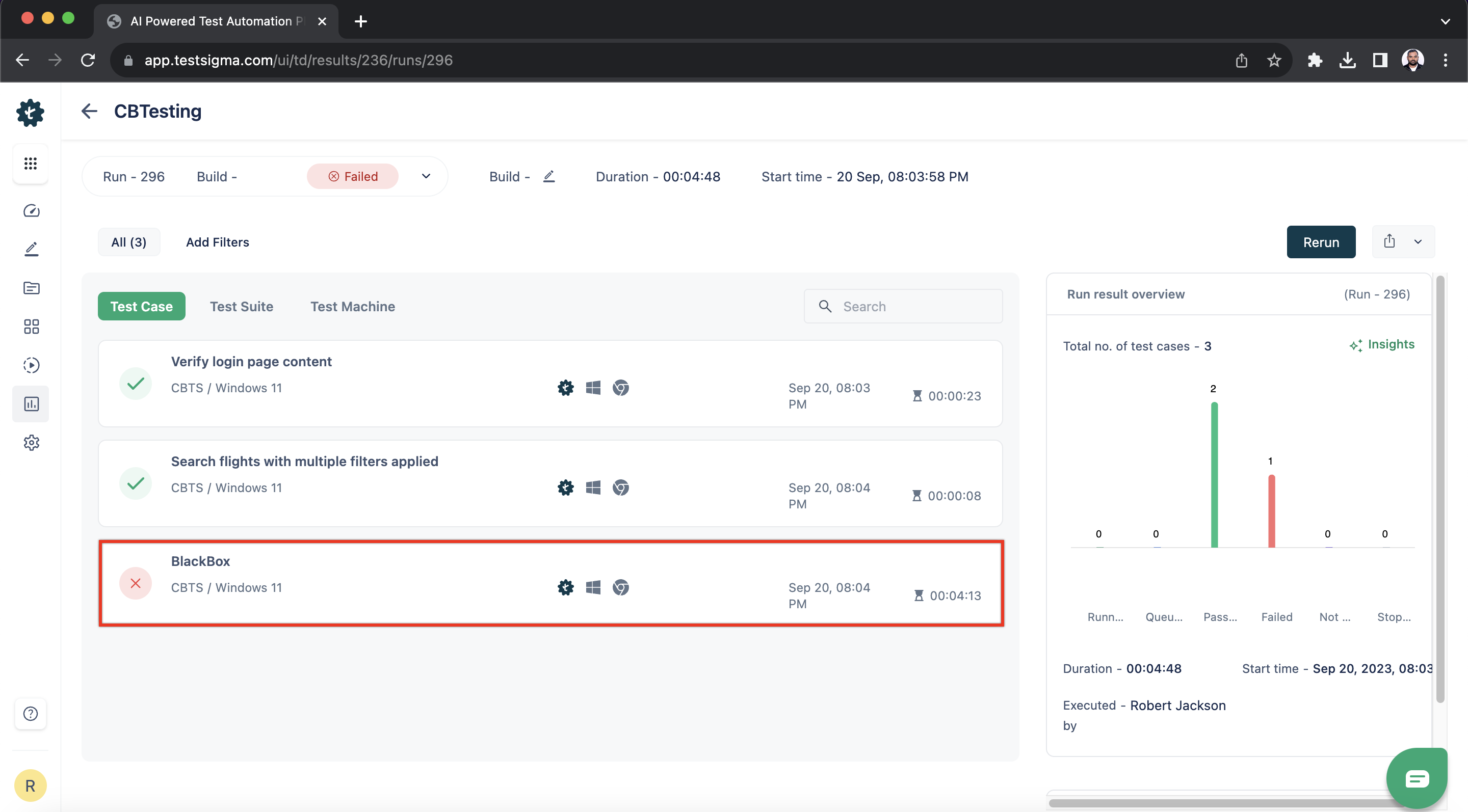Reload the page in browser
The image size is (1468, 812).
tap(88, 60)
